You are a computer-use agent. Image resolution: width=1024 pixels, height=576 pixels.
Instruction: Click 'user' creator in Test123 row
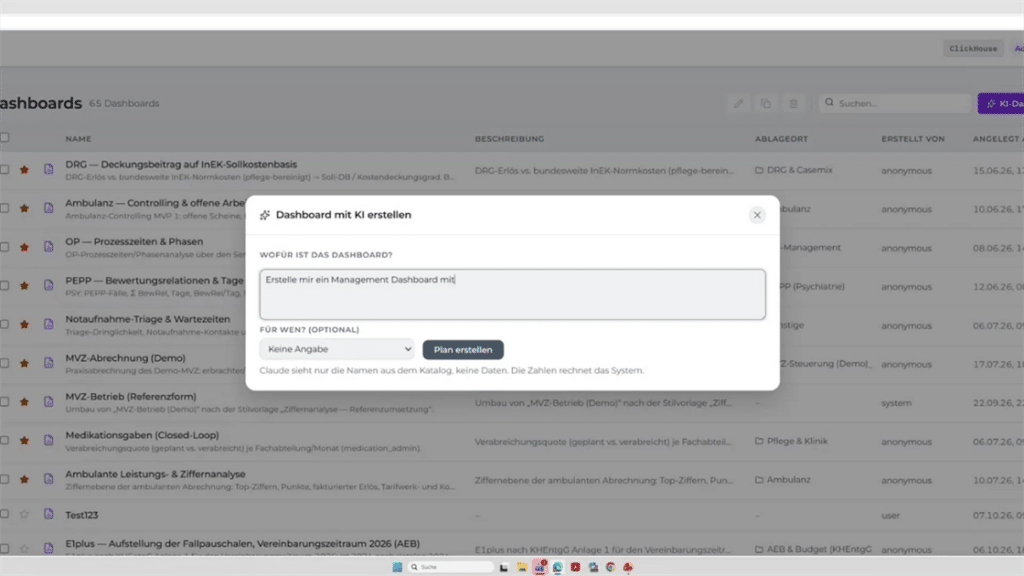tap(890, 515)
